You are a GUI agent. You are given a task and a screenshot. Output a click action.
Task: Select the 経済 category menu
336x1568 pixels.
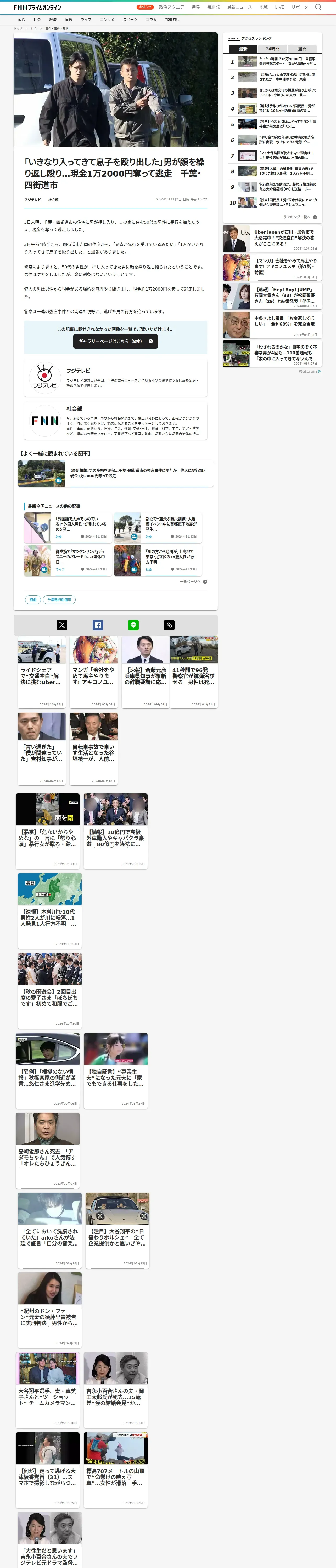53,20
